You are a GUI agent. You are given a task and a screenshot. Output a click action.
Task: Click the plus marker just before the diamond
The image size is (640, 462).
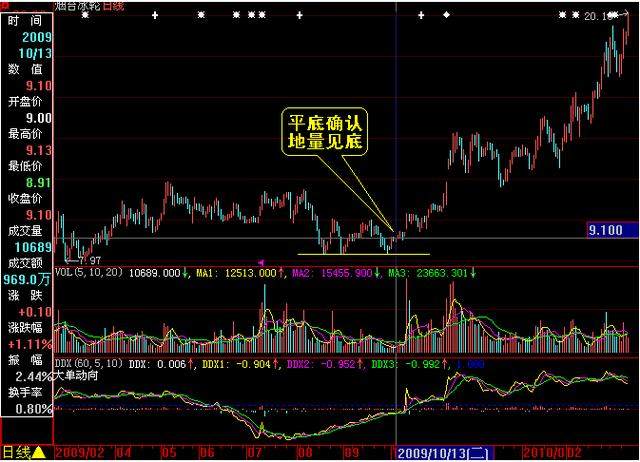point(421,16)
